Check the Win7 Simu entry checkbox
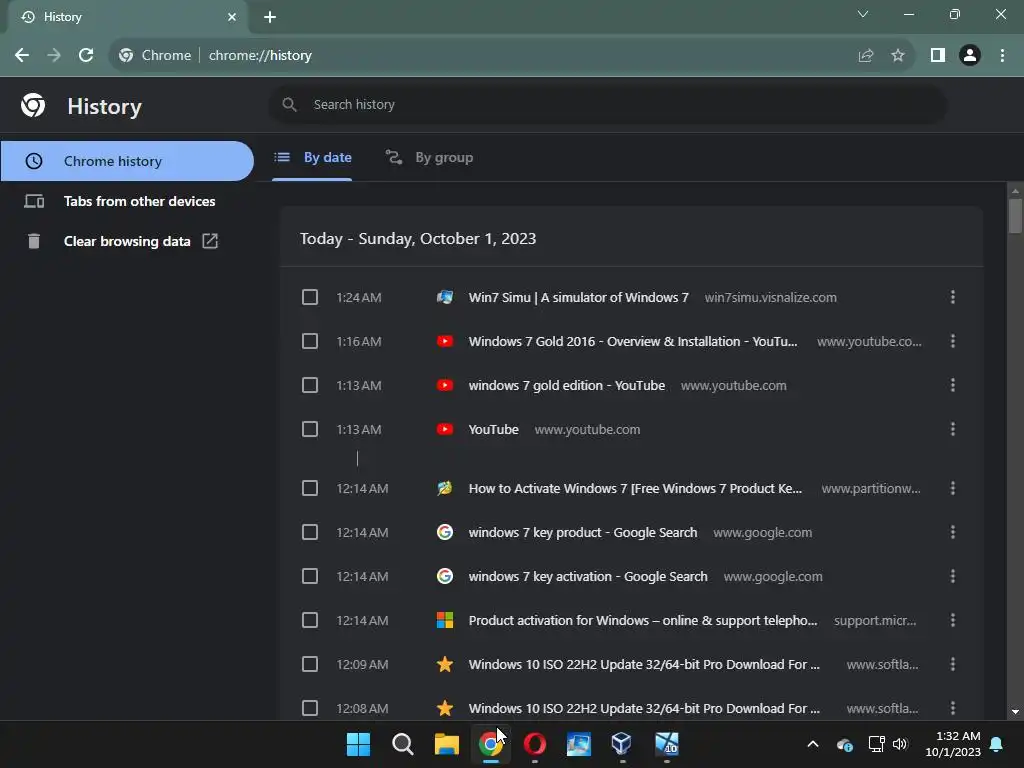 [x=310, y=297]
